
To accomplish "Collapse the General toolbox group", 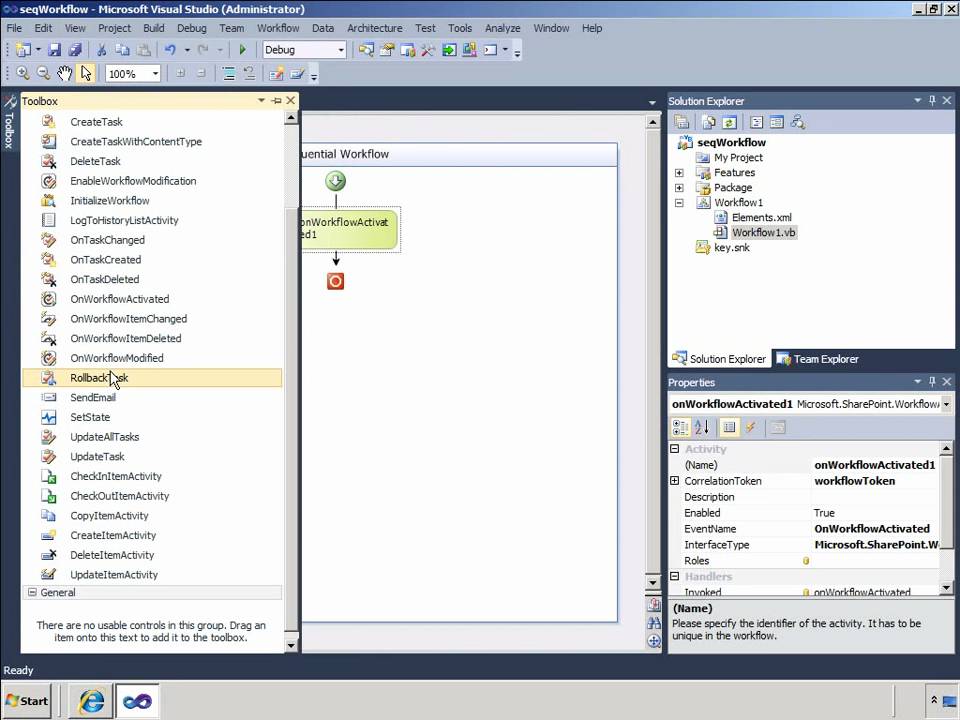I will coord(32,593).
